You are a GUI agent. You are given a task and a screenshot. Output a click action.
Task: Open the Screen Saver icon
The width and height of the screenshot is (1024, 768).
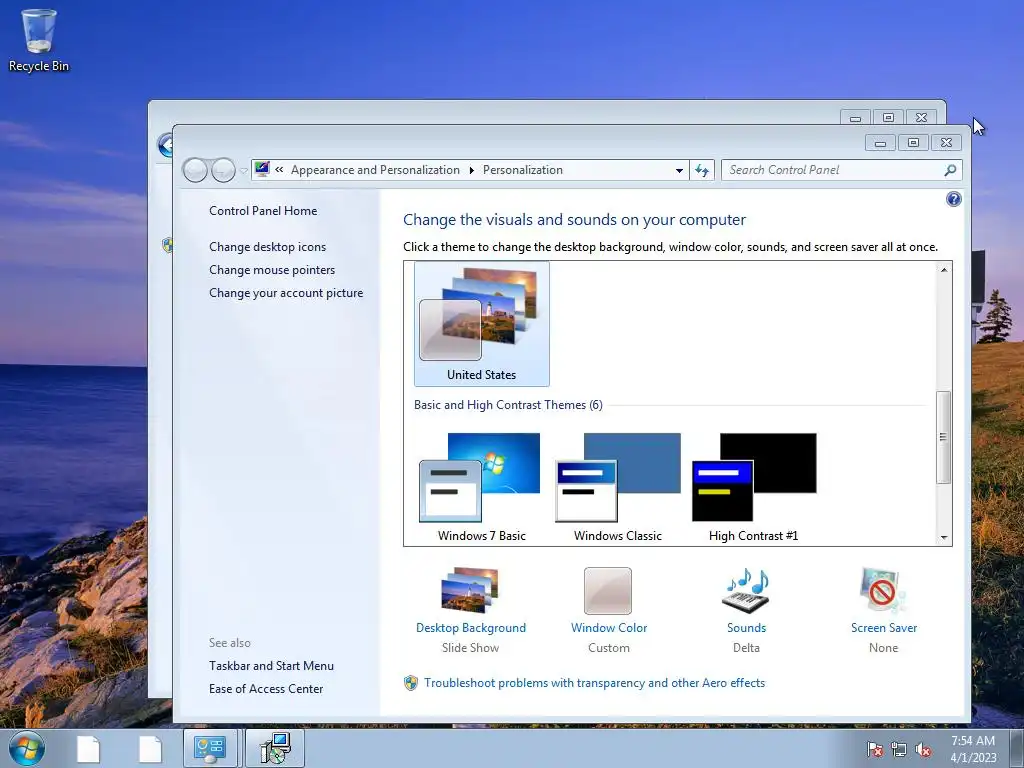883,590
